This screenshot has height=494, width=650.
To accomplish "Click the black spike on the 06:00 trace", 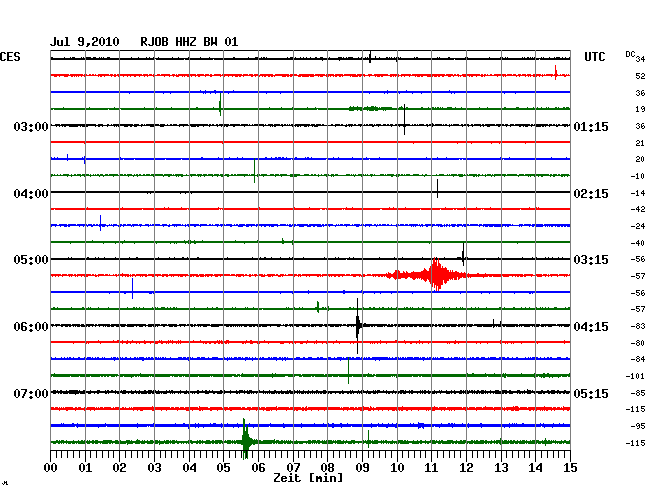I will coord(358,326).
